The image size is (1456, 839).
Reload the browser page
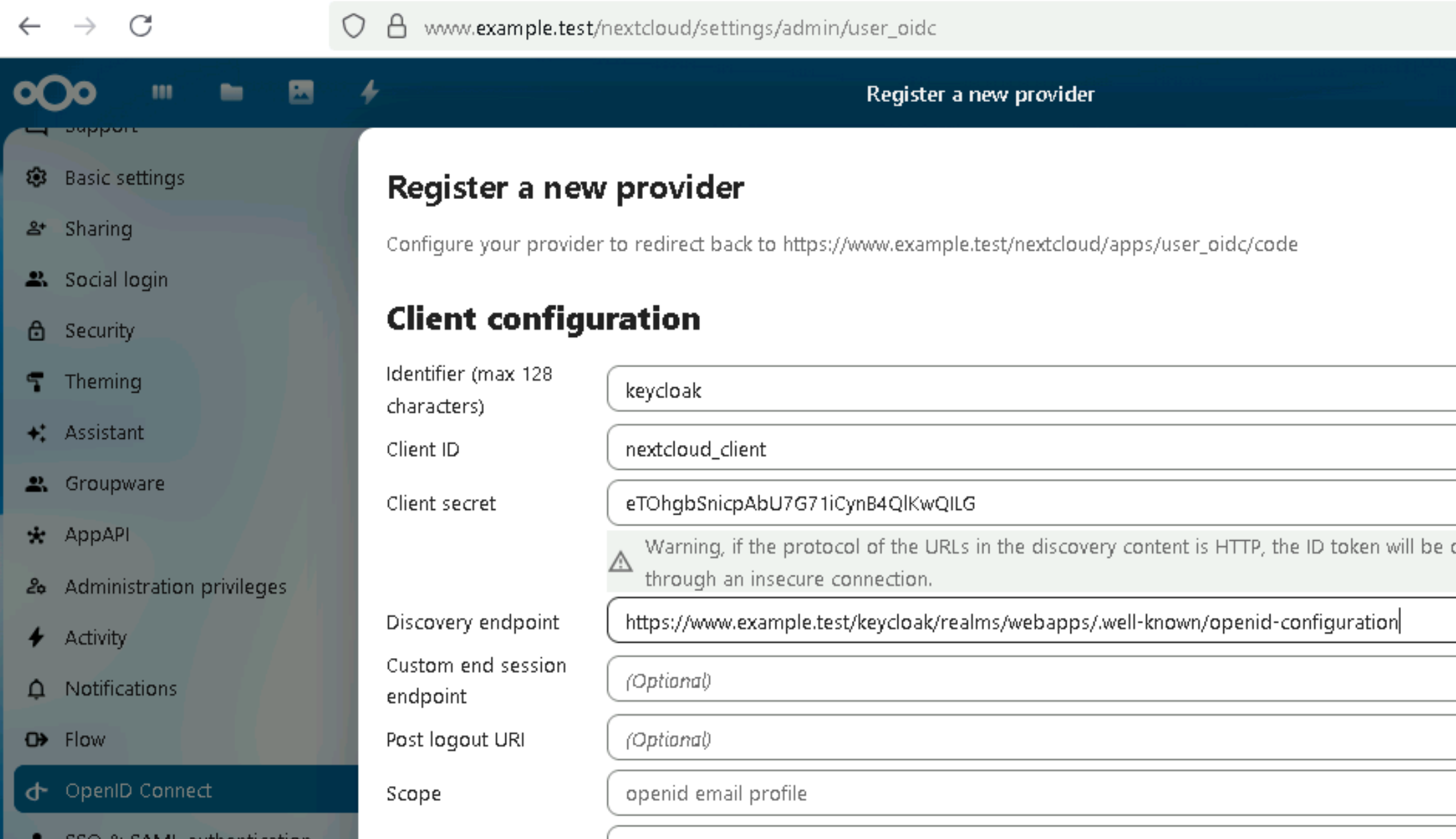[x=141, y=27]
